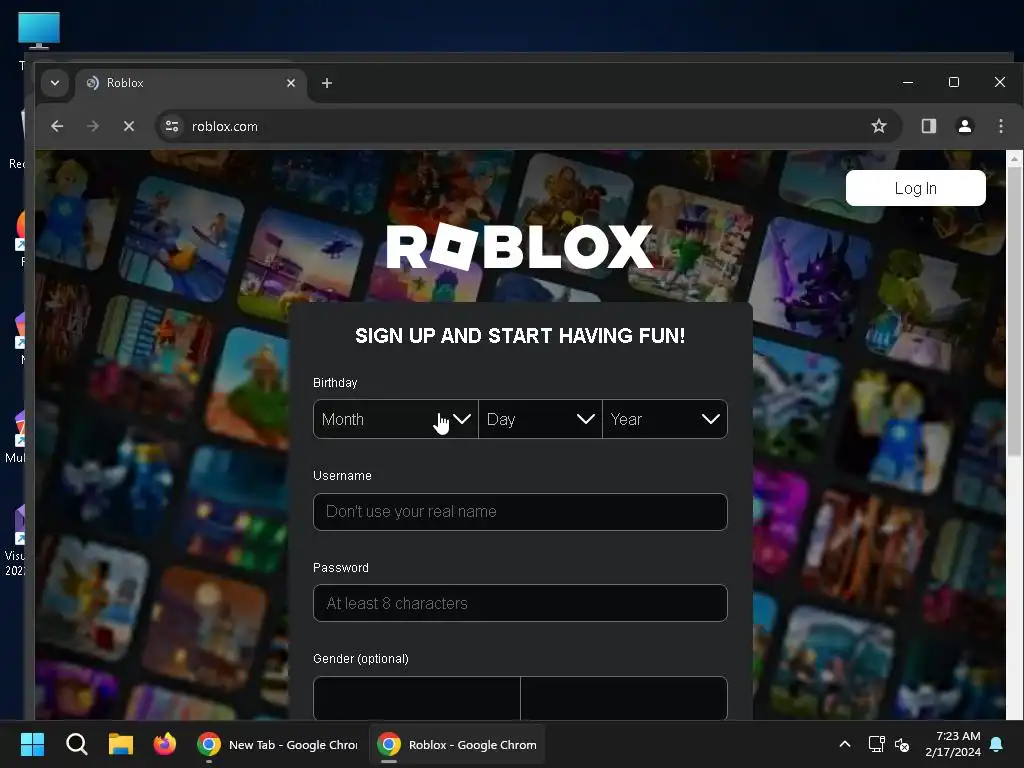The width and height of the screenshot is (1024, 768).
Task: Go back using the browser back arrow
Action: click(x=57, y=126)
